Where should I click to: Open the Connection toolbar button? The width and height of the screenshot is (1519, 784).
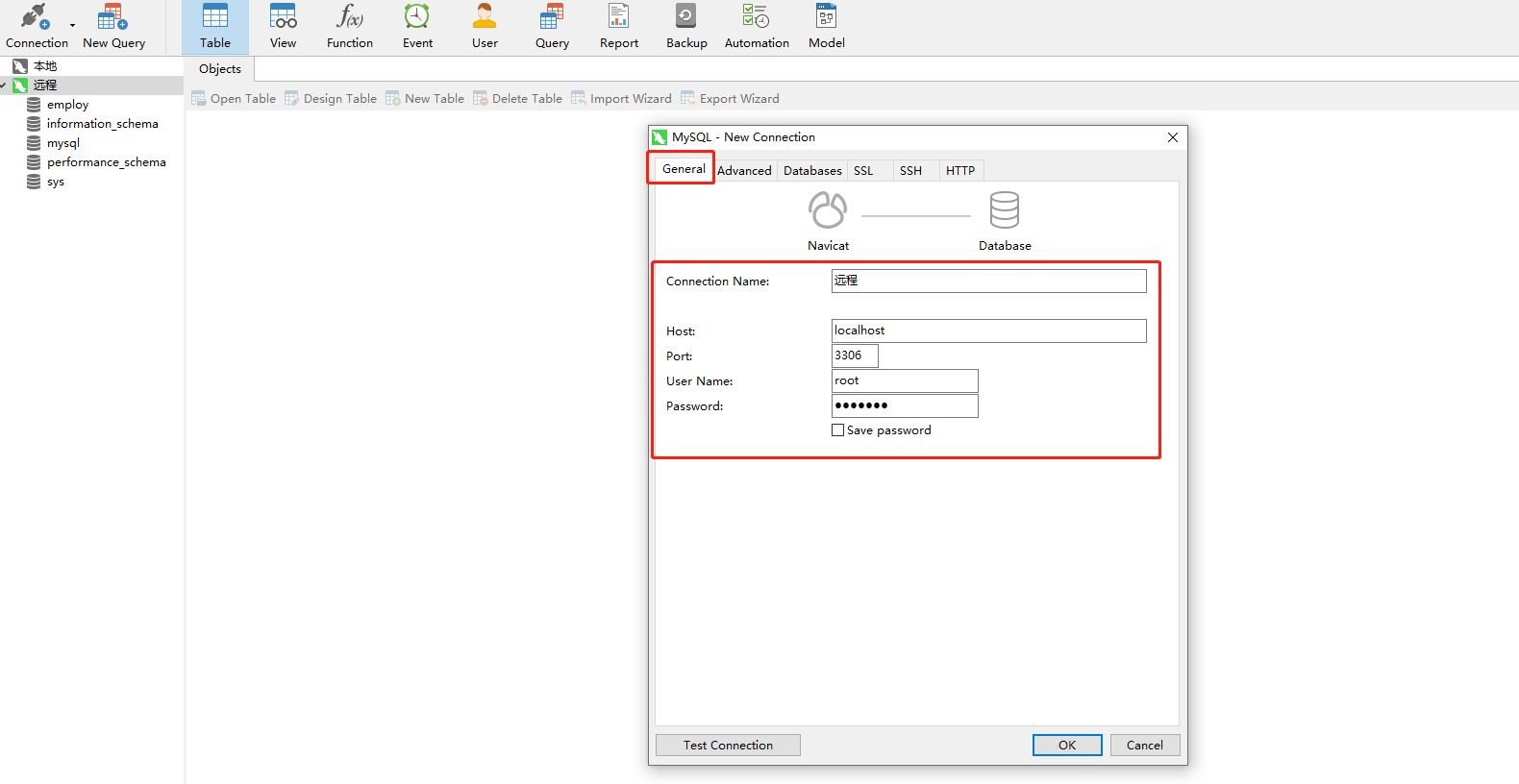37,27
